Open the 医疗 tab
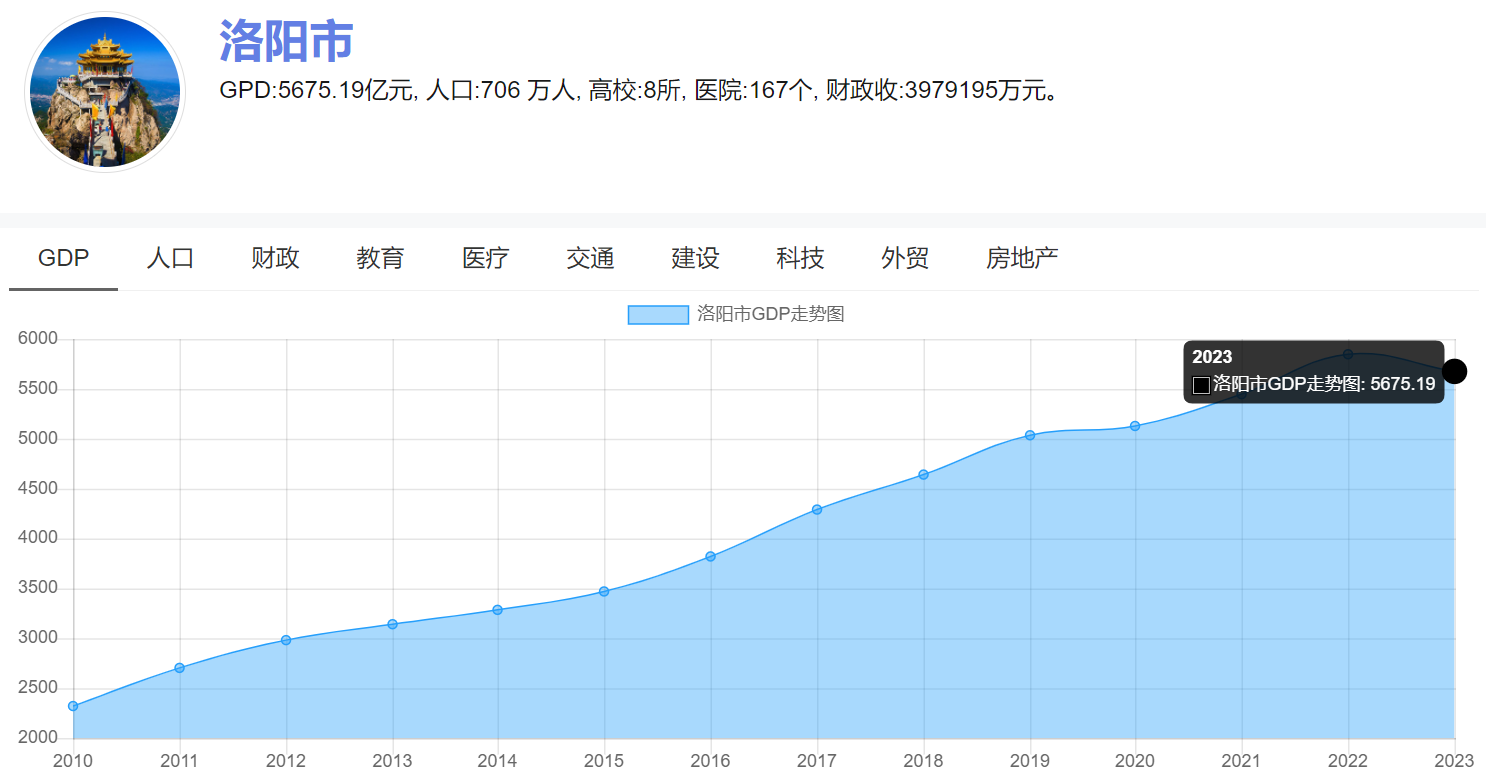 click(485, 258)
